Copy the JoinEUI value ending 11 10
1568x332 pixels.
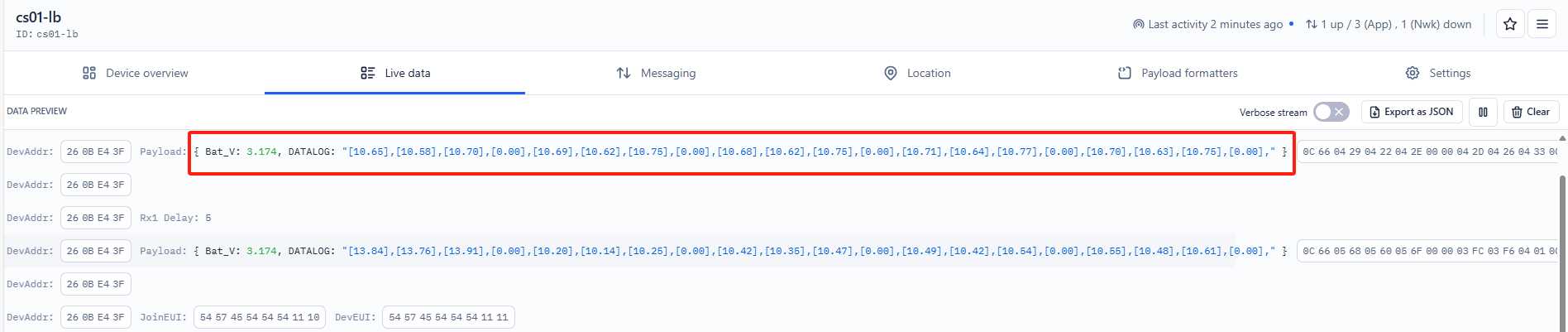(x=260, y=317)
